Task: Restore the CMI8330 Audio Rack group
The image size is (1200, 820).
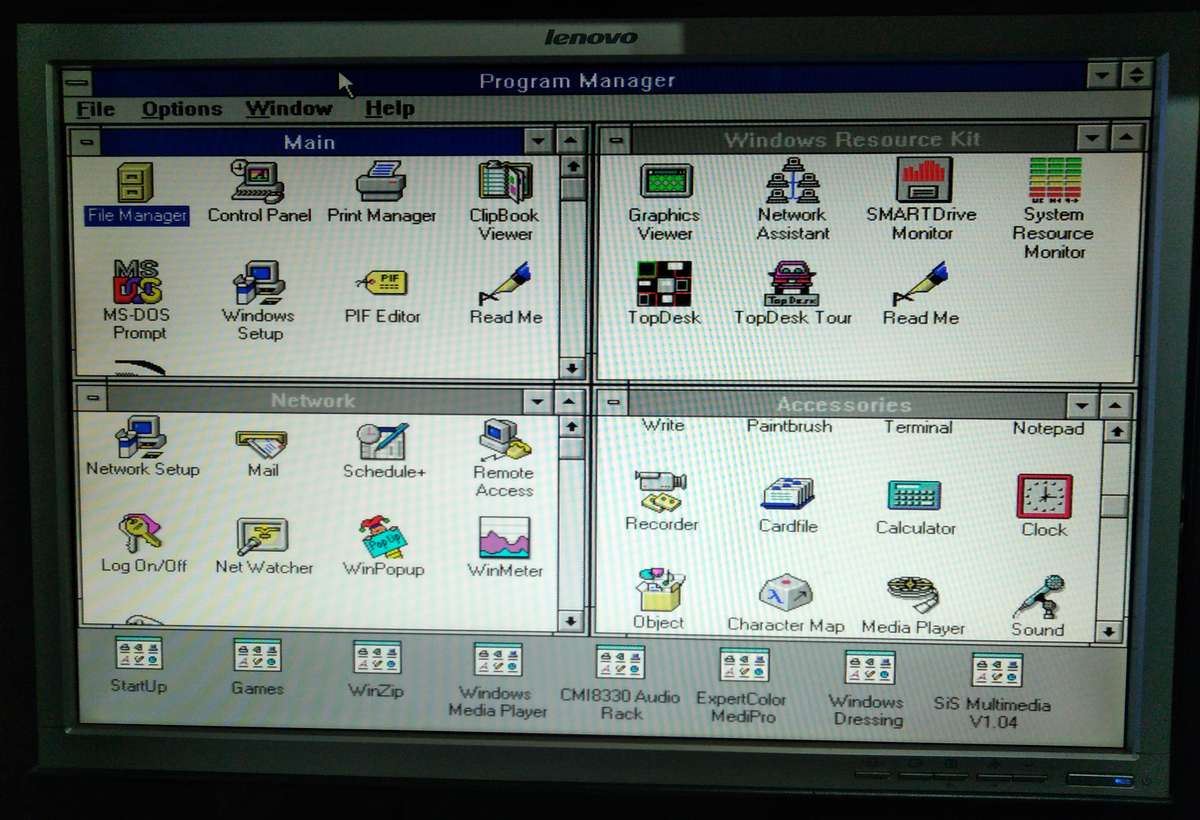Action: click(x=620, y=662)
